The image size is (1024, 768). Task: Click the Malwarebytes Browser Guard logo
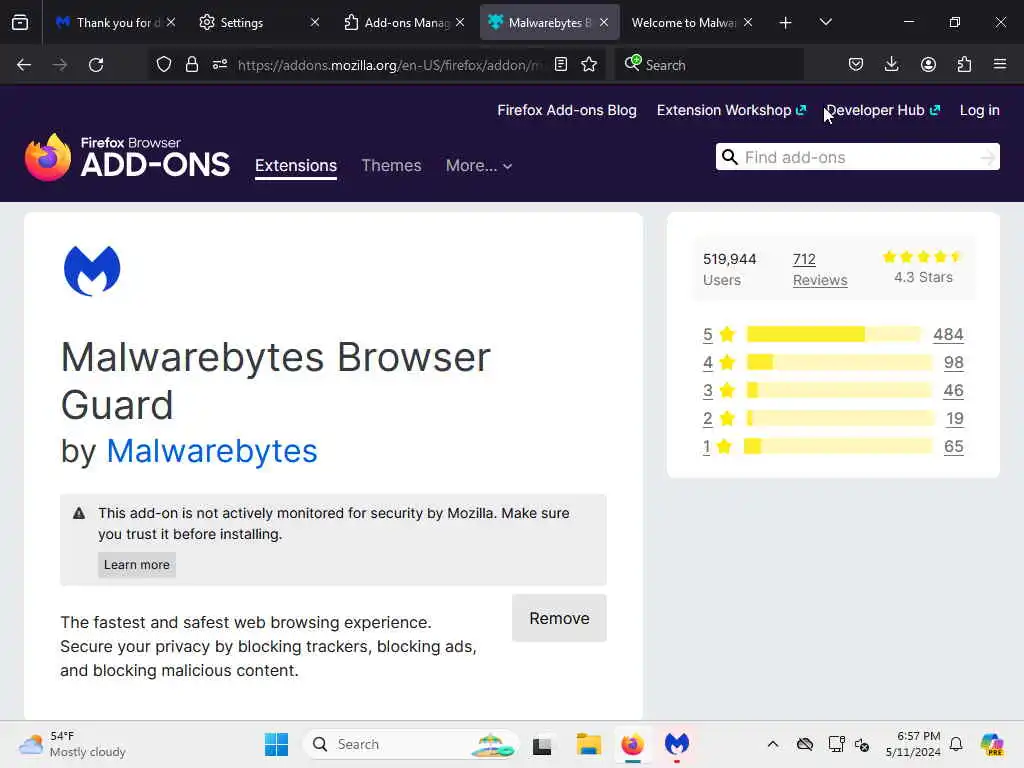pos(92,270)
